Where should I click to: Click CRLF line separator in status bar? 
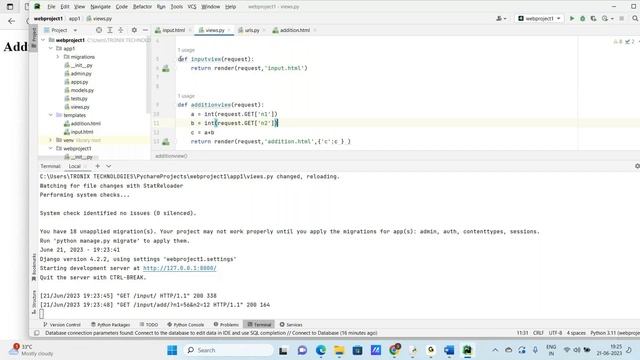click(x=538, y=333)
